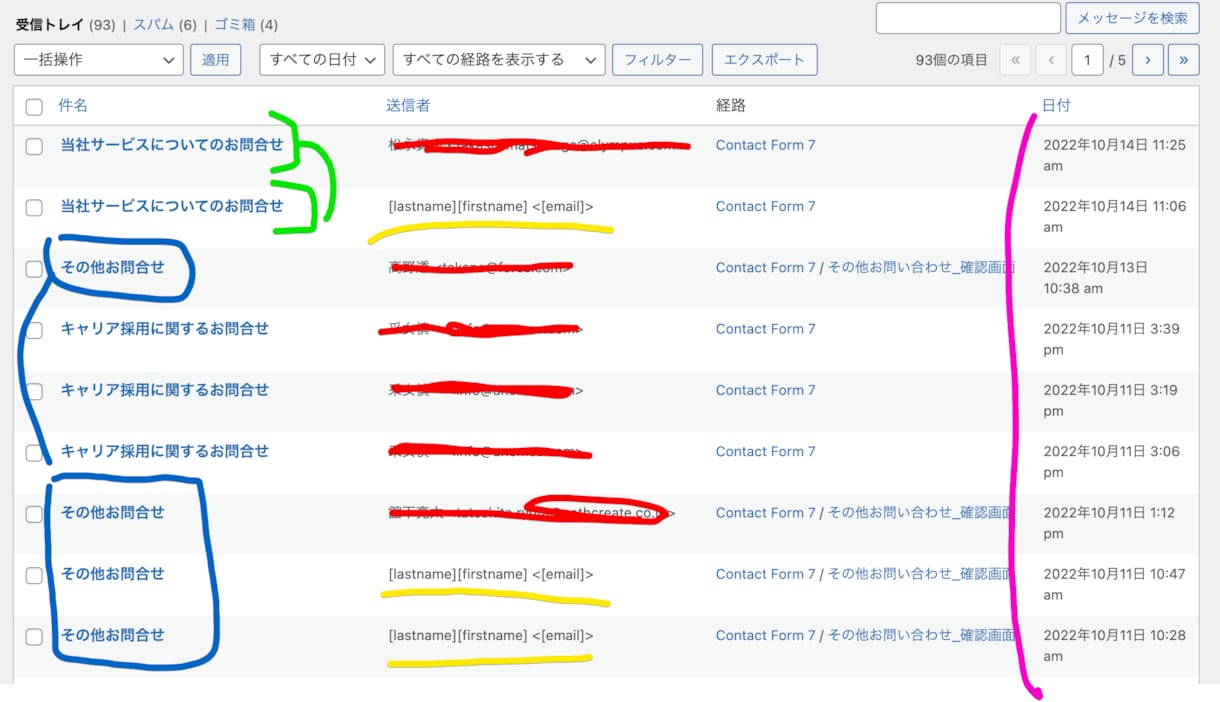1220x702 pixels.
Task: Open the 一括操作 bulk action dropdown
Action: pyautogui.click(x=99, y=60)
